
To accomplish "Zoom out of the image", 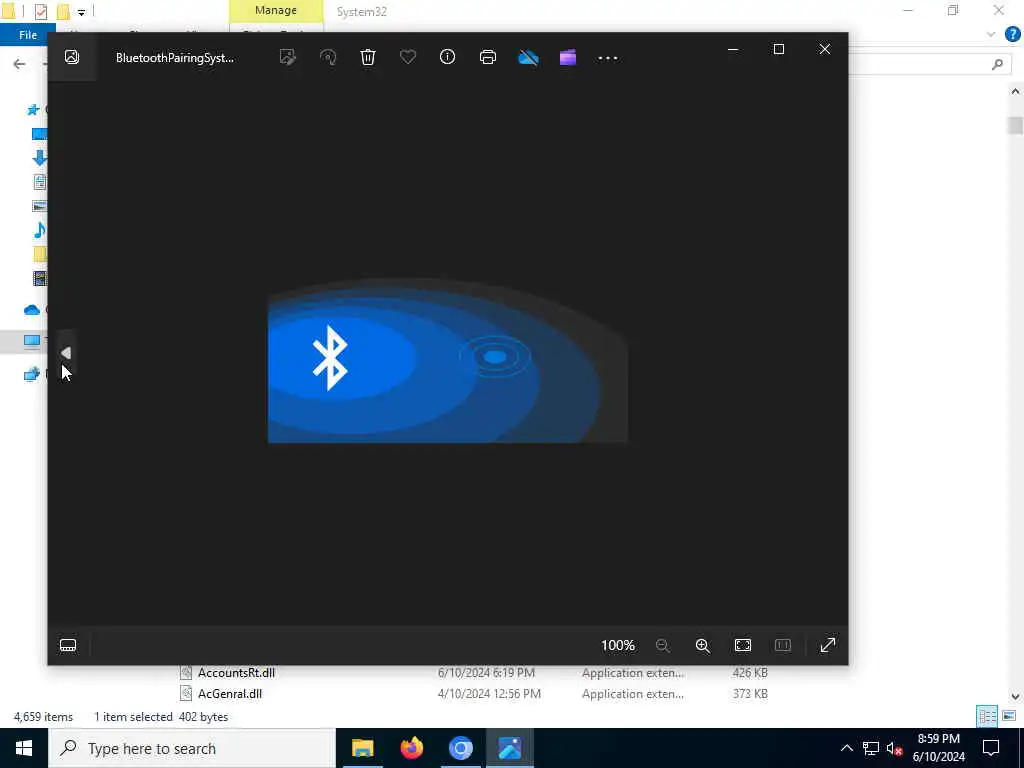I will click(x=663, y=645).
